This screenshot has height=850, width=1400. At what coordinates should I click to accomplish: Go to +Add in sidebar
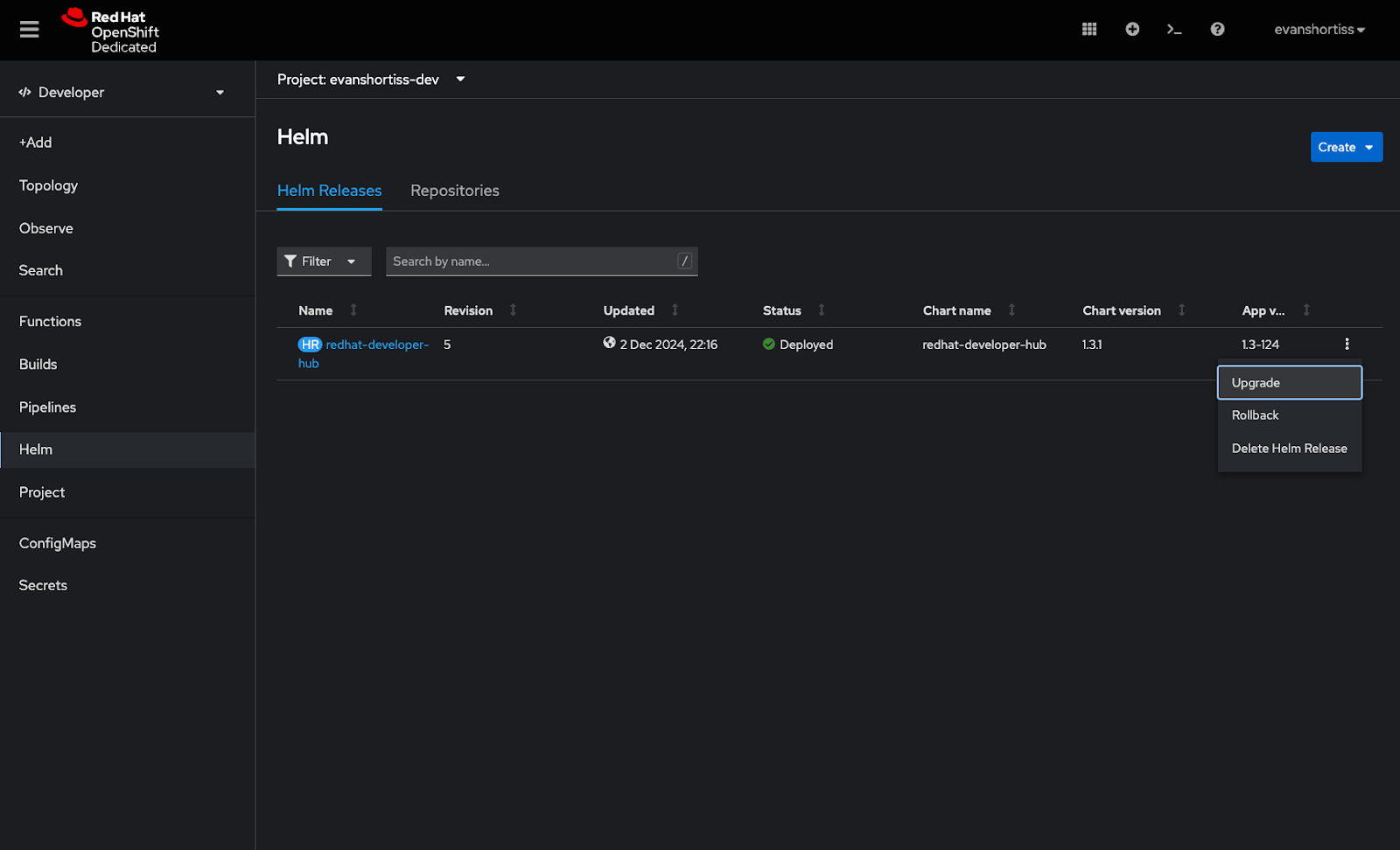tap(128, 143)
